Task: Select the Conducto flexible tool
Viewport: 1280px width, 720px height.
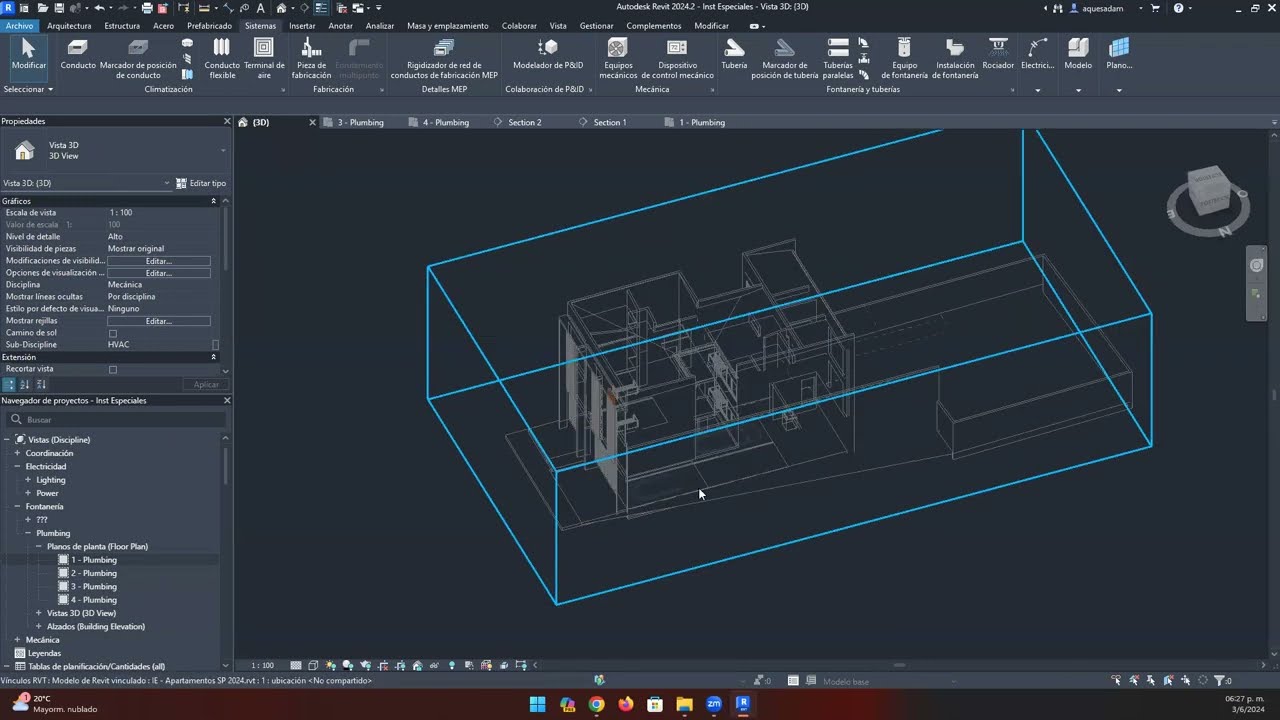Action: tap(222, 58)
